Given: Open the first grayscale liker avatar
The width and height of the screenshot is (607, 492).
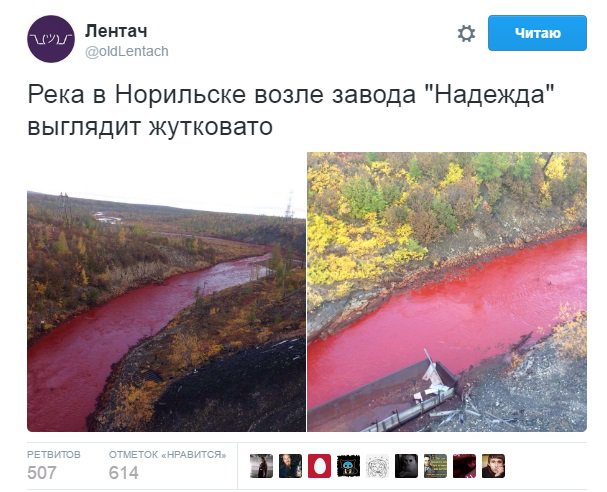Looking at the screenshot, I should tap(261, 466).
